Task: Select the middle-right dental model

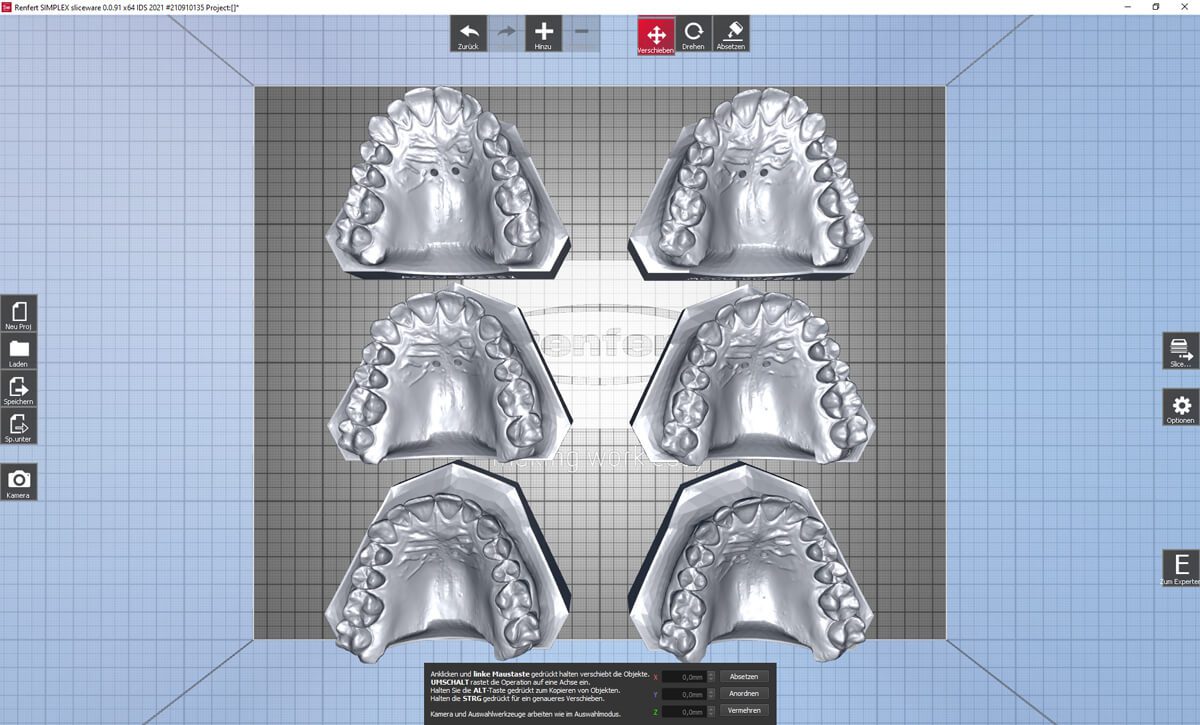Action: 751,375
